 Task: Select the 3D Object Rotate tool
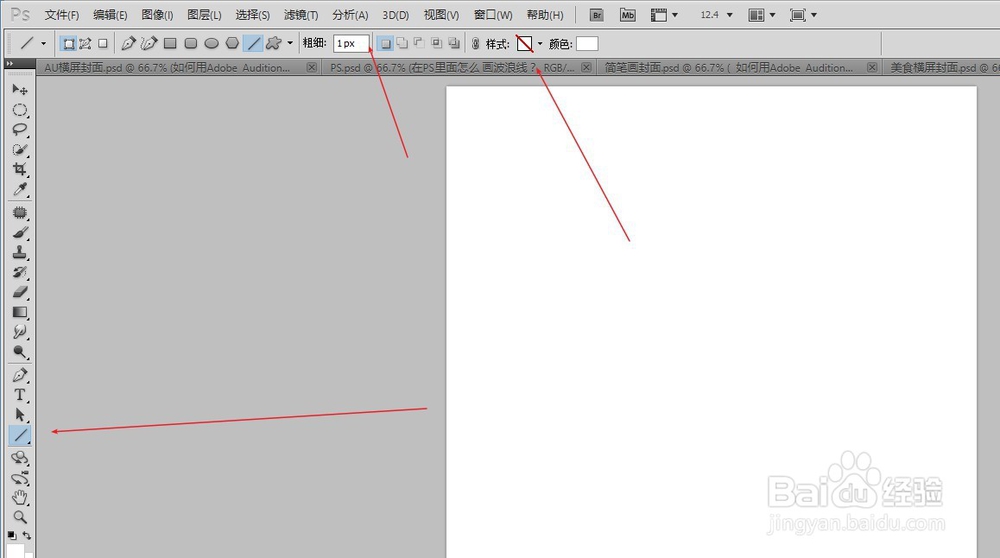(20, 458)
